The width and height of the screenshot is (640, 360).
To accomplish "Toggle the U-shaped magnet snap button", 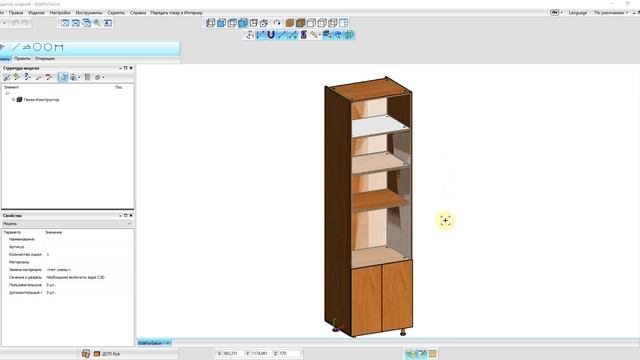I will click(x=271, y=35).
